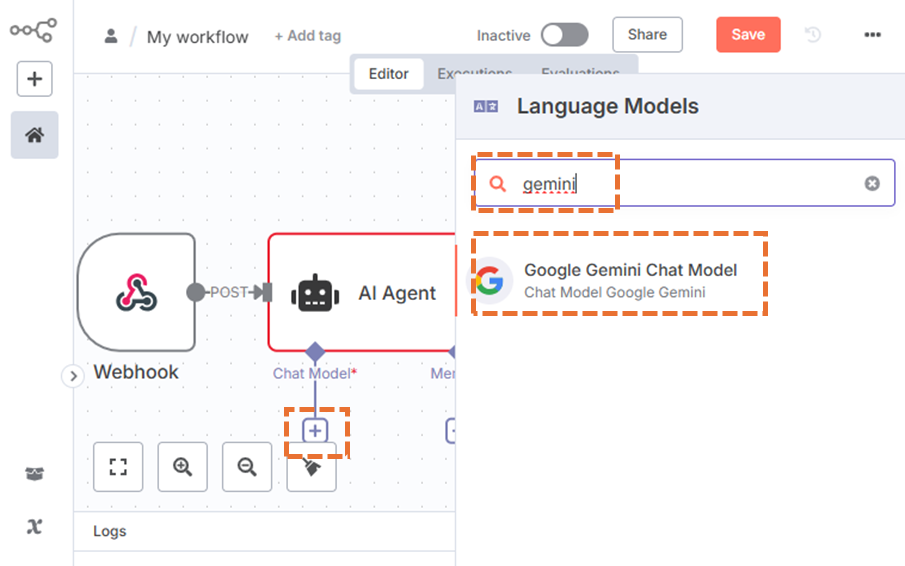This screenshot has width=905, height=566.
Task: Zoom out on the canvas
Action: [x=247, y=467]
